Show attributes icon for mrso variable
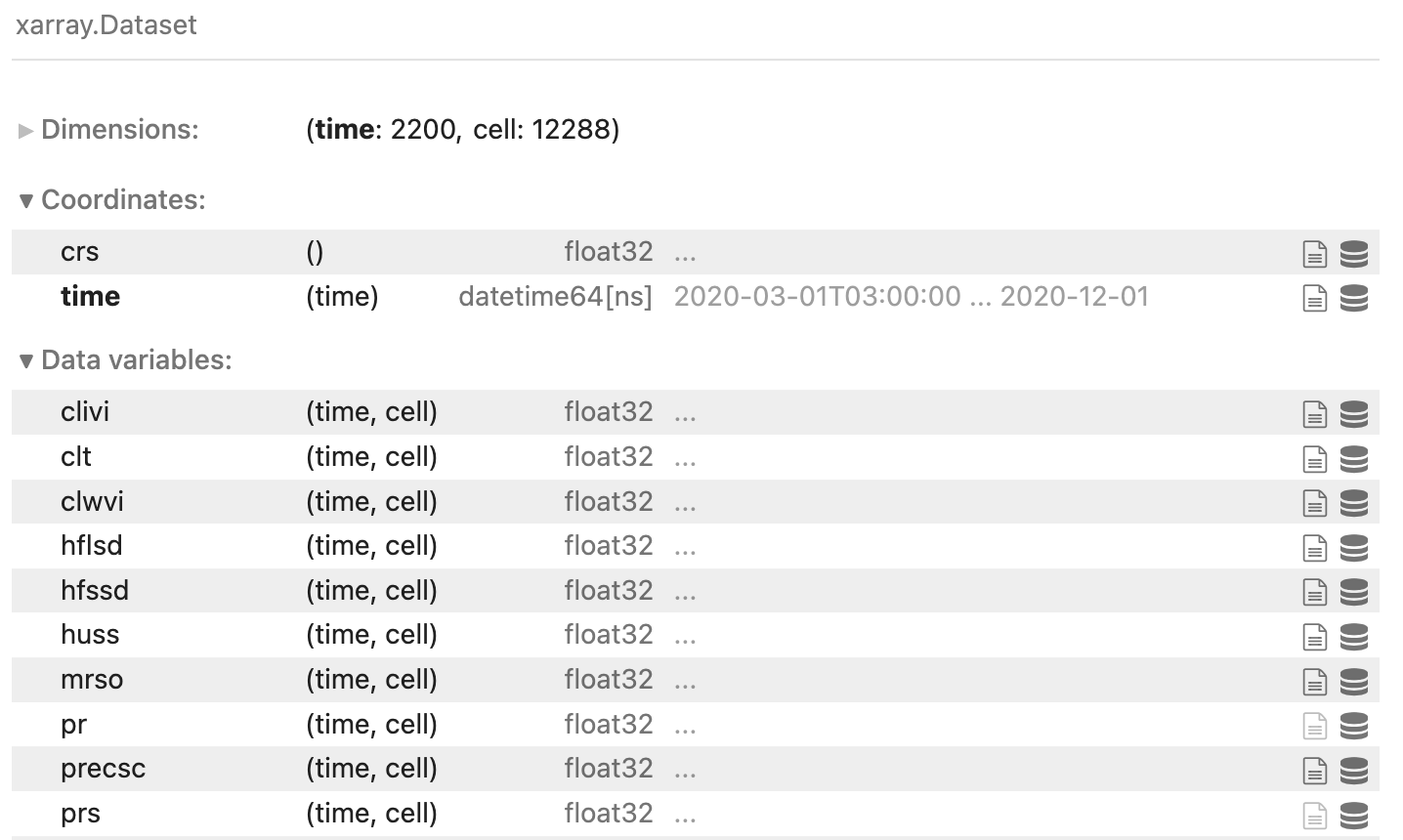The image size is (1403, 840). pos(1315,681)
